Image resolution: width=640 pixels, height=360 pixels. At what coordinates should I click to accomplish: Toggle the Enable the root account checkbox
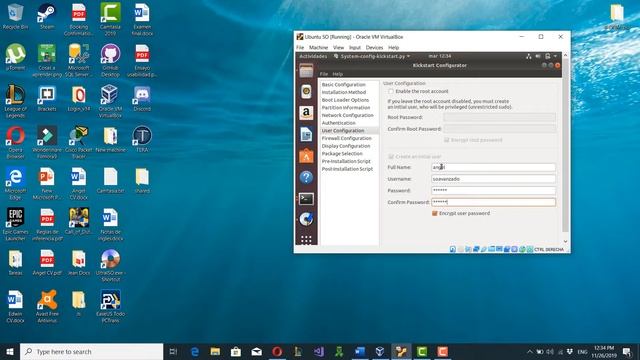391,91
